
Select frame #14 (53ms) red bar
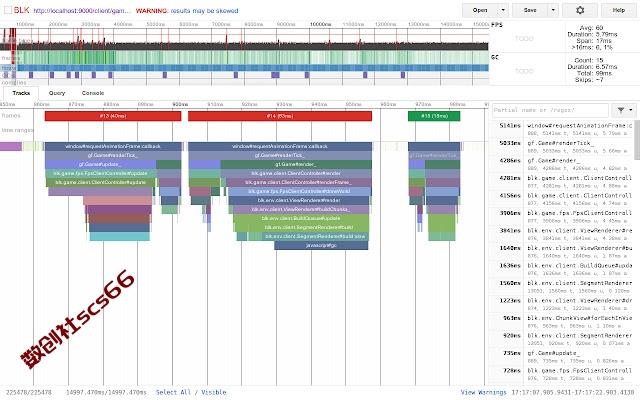click(x=280, y=116)
